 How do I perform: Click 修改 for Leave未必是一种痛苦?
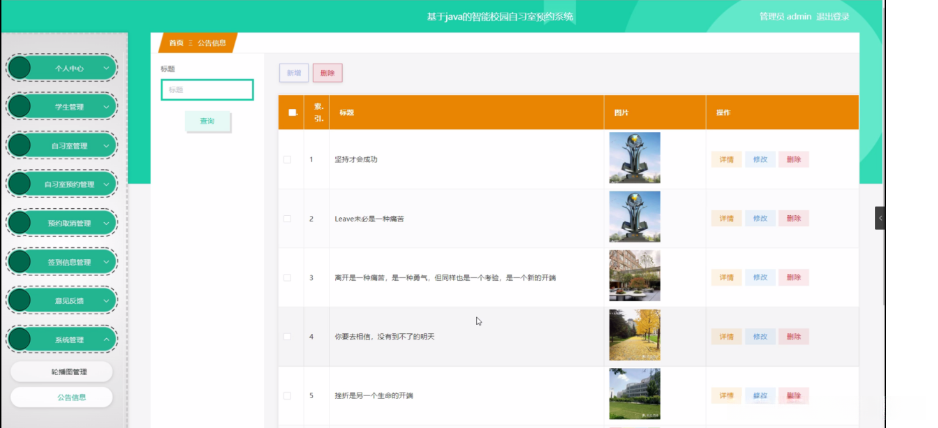pos(760,218)
